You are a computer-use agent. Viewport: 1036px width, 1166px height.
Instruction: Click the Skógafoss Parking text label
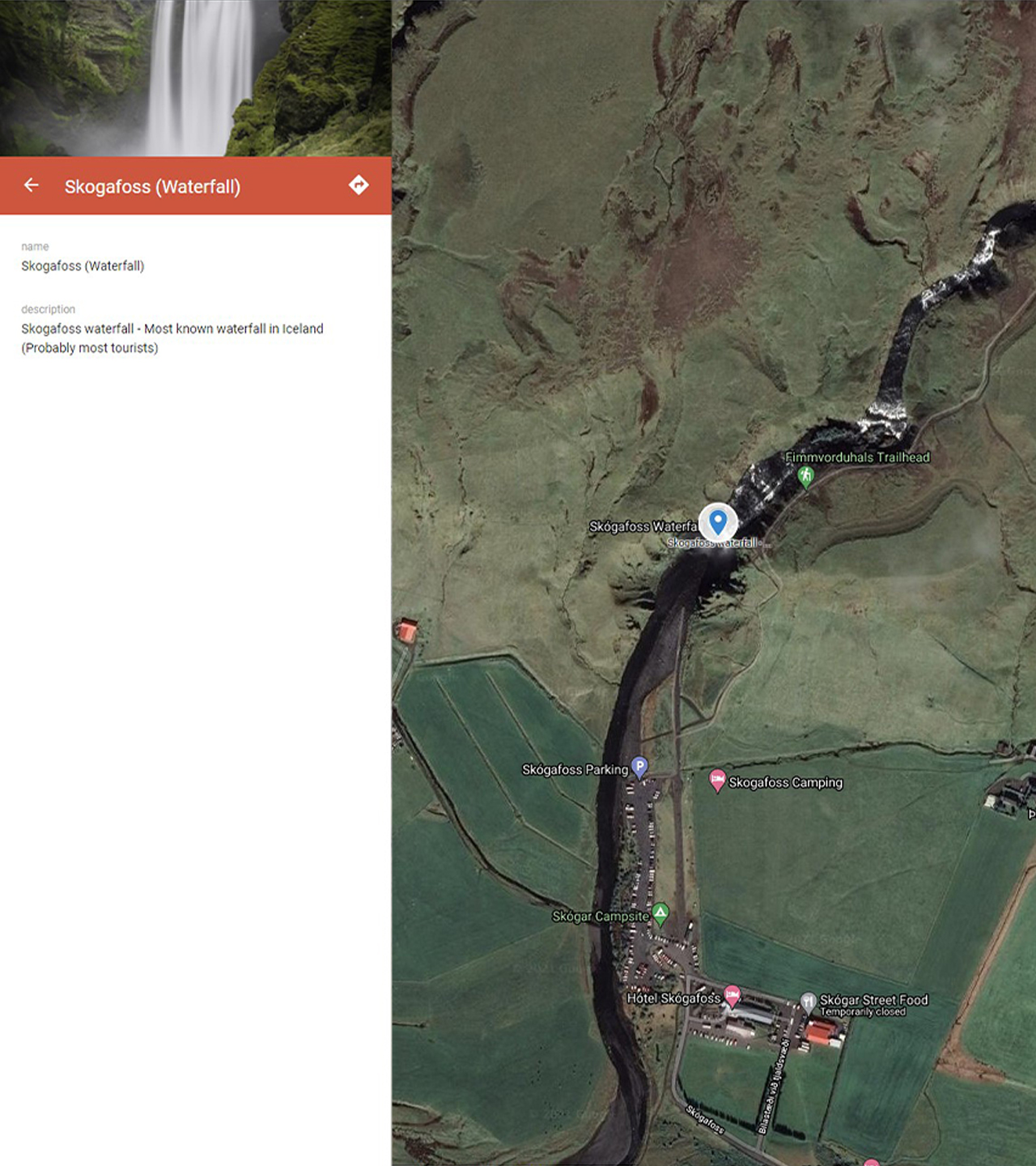[577, 768]
